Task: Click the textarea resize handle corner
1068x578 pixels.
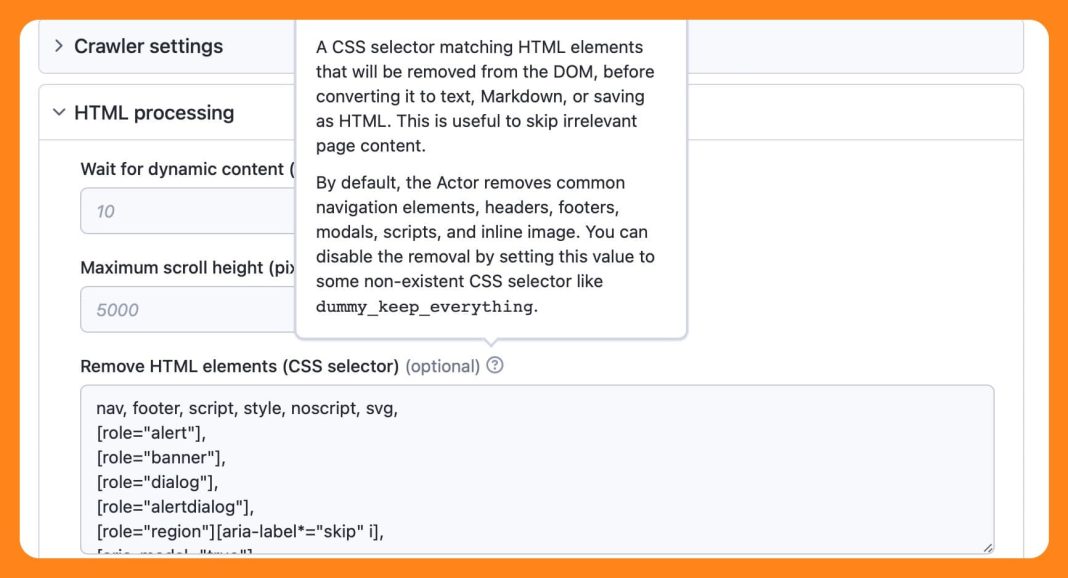Action: coord(987,547)
